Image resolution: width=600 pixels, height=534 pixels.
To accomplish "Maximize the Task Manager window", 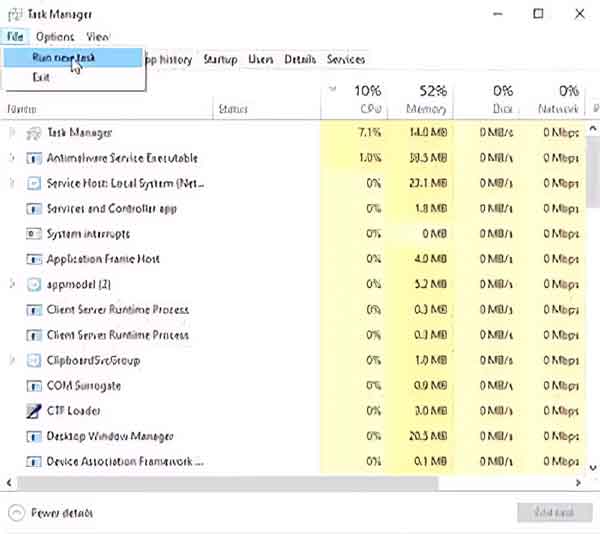I will [x=538, y=14].
